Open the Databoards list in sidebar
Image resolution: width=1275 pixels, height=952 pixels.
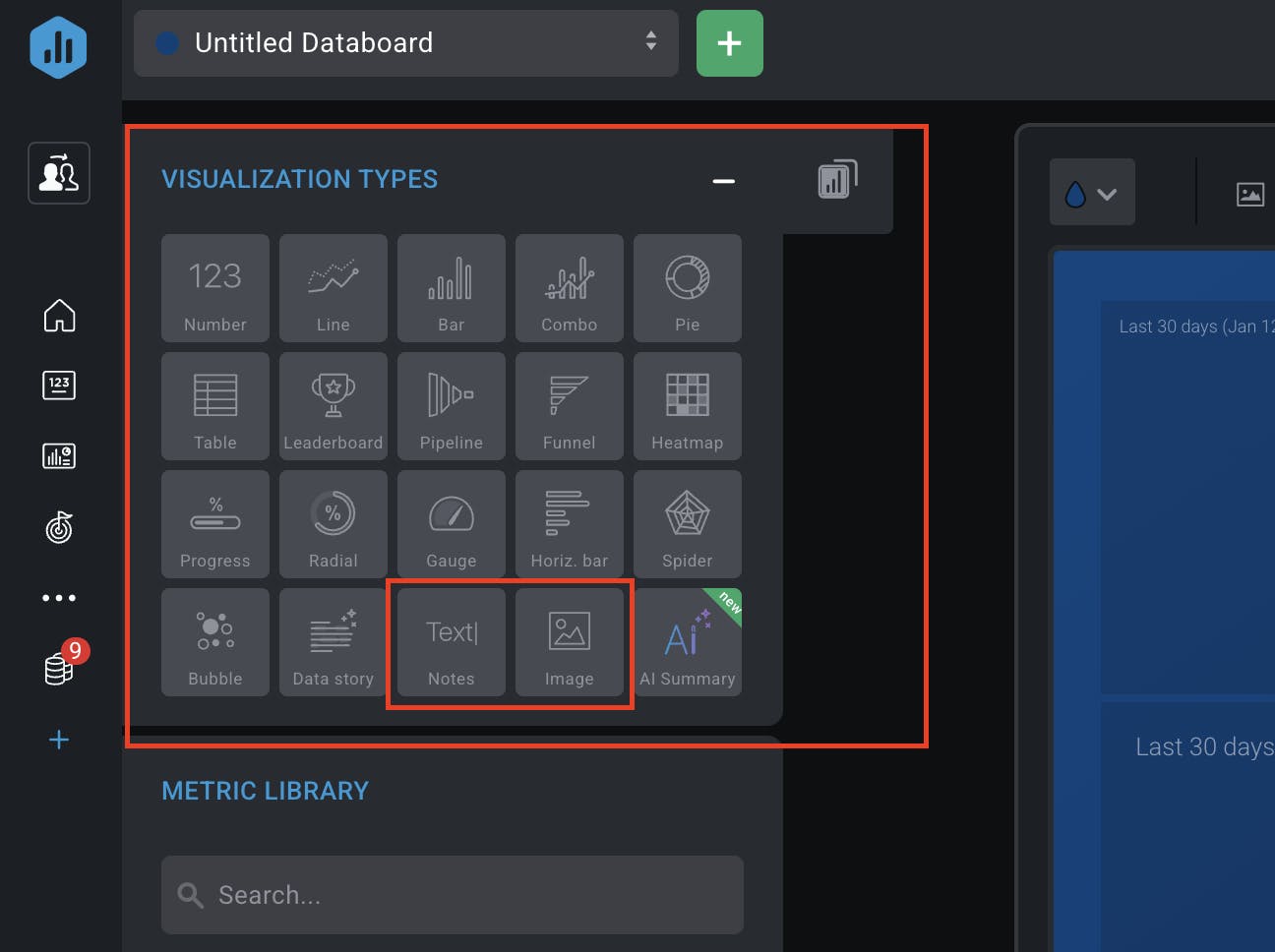click(x=59, y=455)
